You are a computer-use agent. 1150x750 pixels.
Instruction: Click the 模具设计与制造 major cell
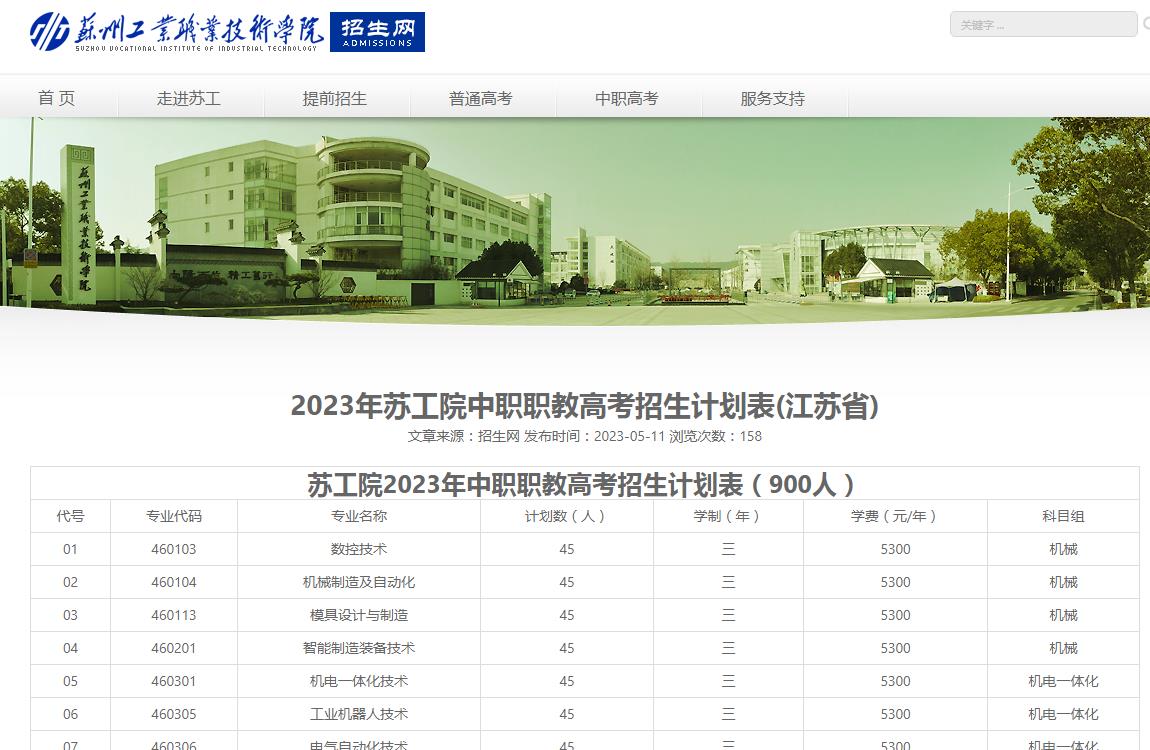coord(359,615)
